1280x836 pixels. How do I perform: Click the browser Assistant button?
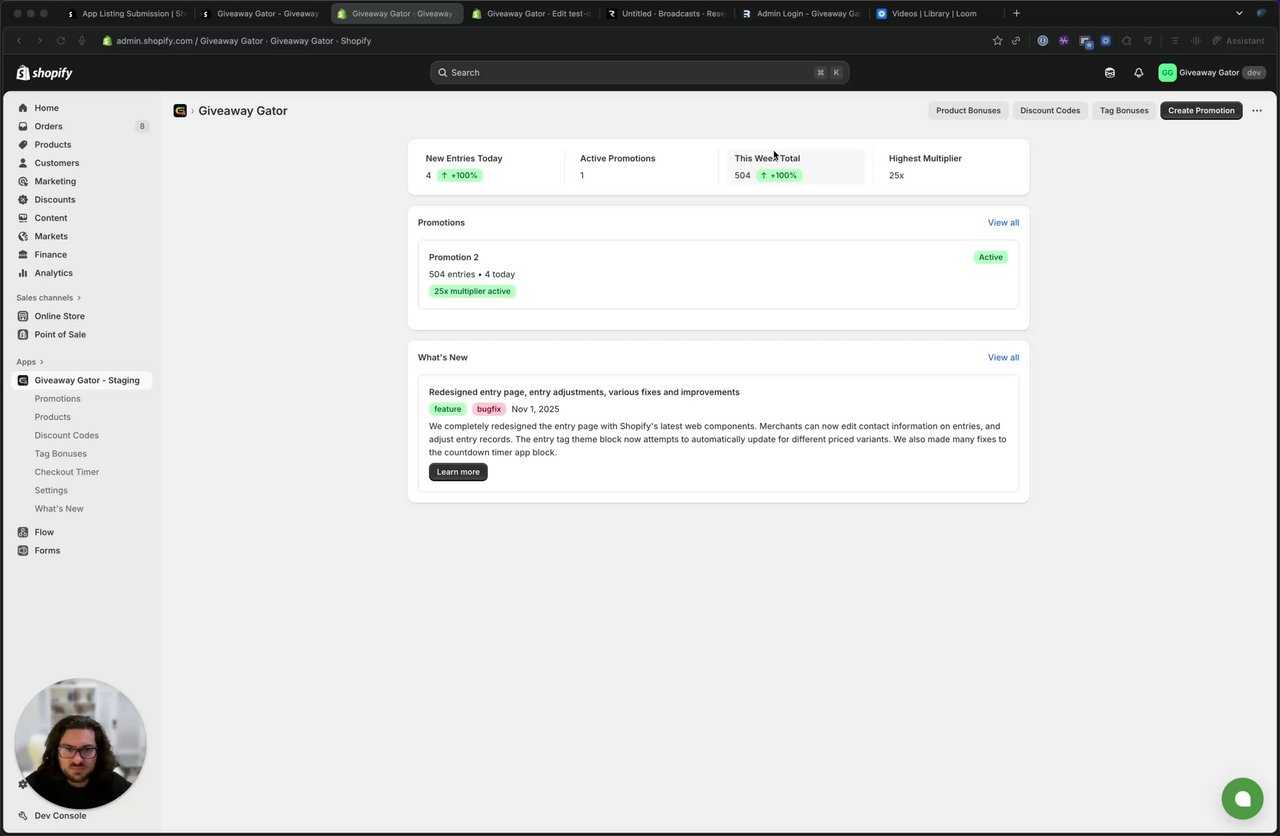1238,41
